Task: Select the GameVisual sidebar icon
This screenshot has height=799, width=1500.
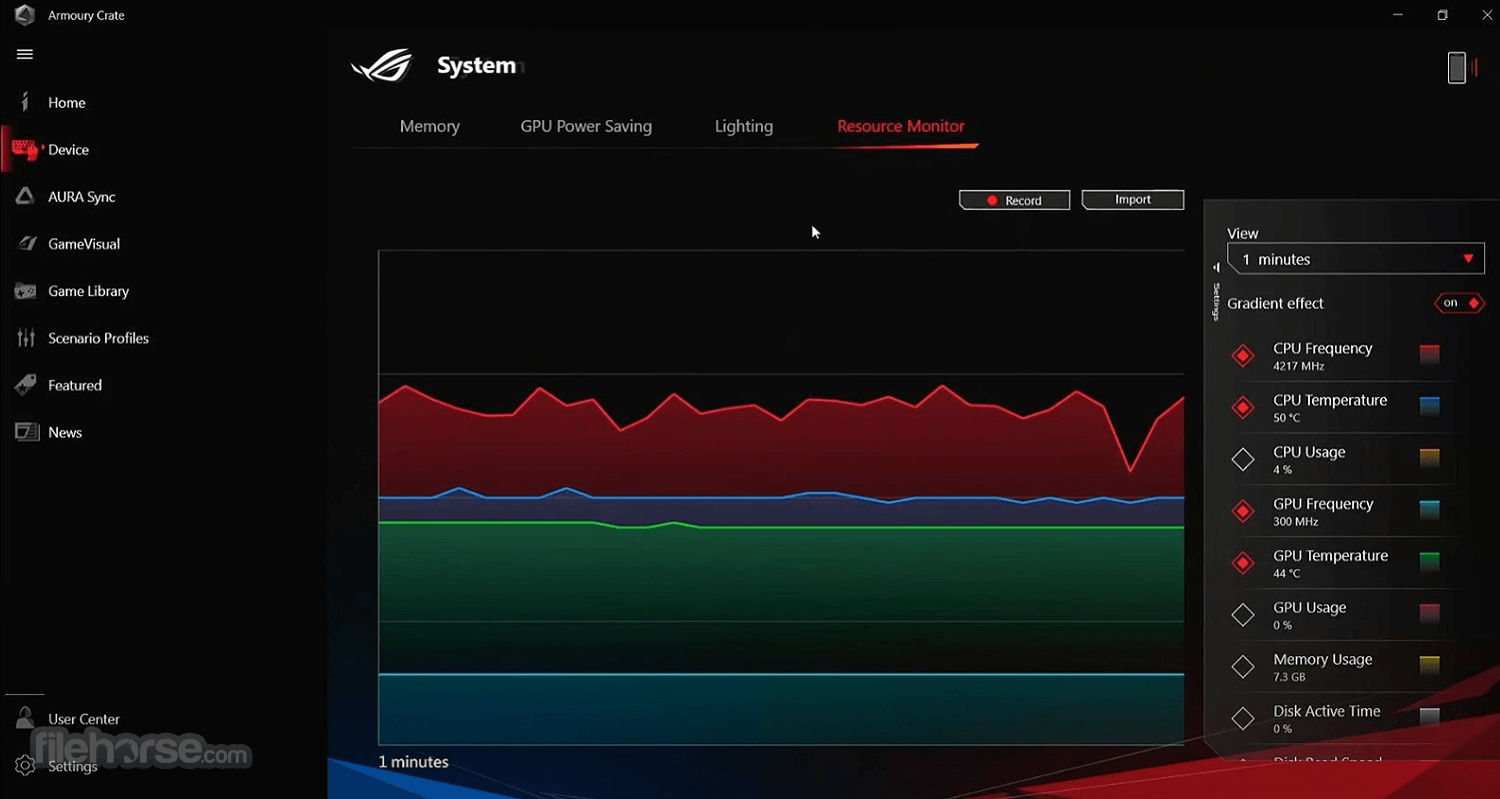Action: [x=25, y=244]
